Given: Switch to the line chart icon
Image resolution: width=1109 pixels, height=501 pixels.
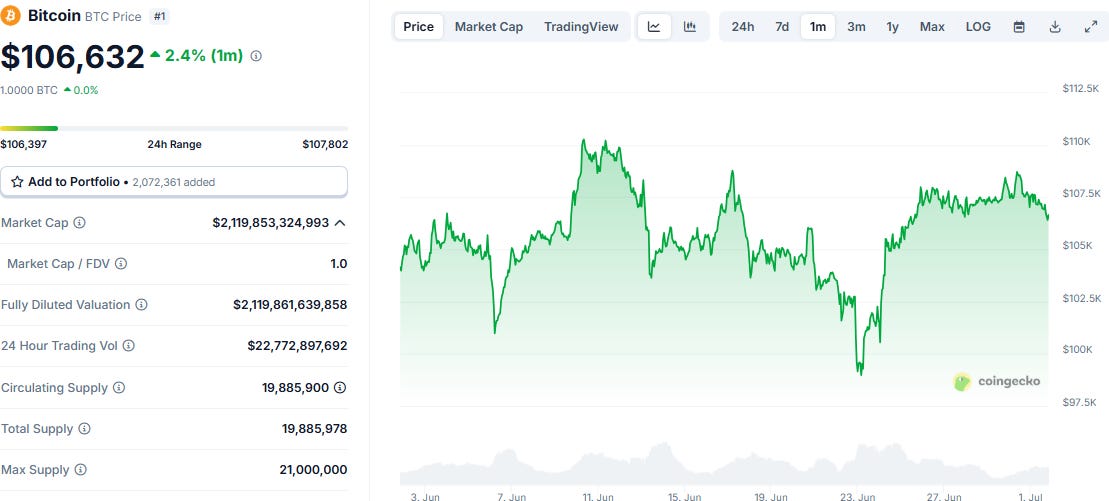Looking at the screenshot, I should pyautogui.click(x=654, y=27).
